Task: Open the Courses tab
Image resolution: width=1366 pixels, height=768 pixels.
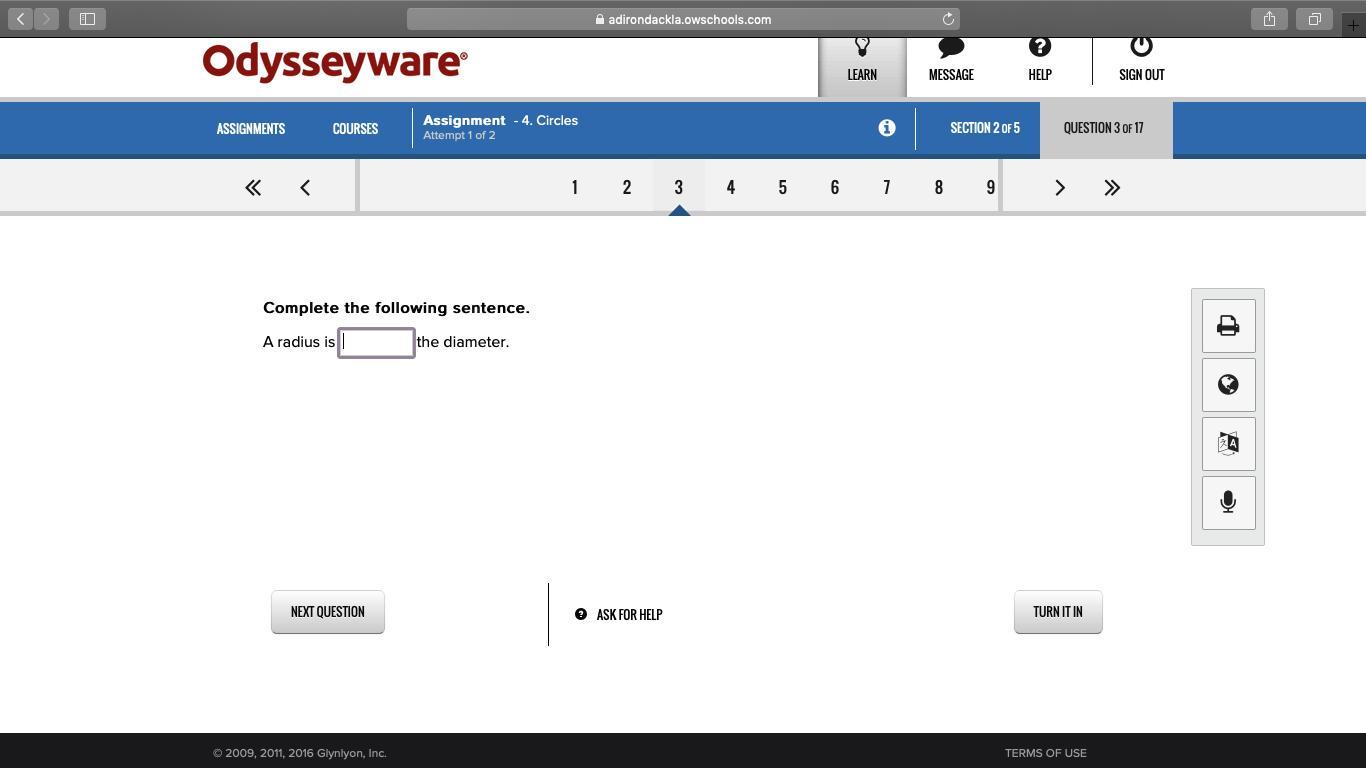Action: pos(355,129)
